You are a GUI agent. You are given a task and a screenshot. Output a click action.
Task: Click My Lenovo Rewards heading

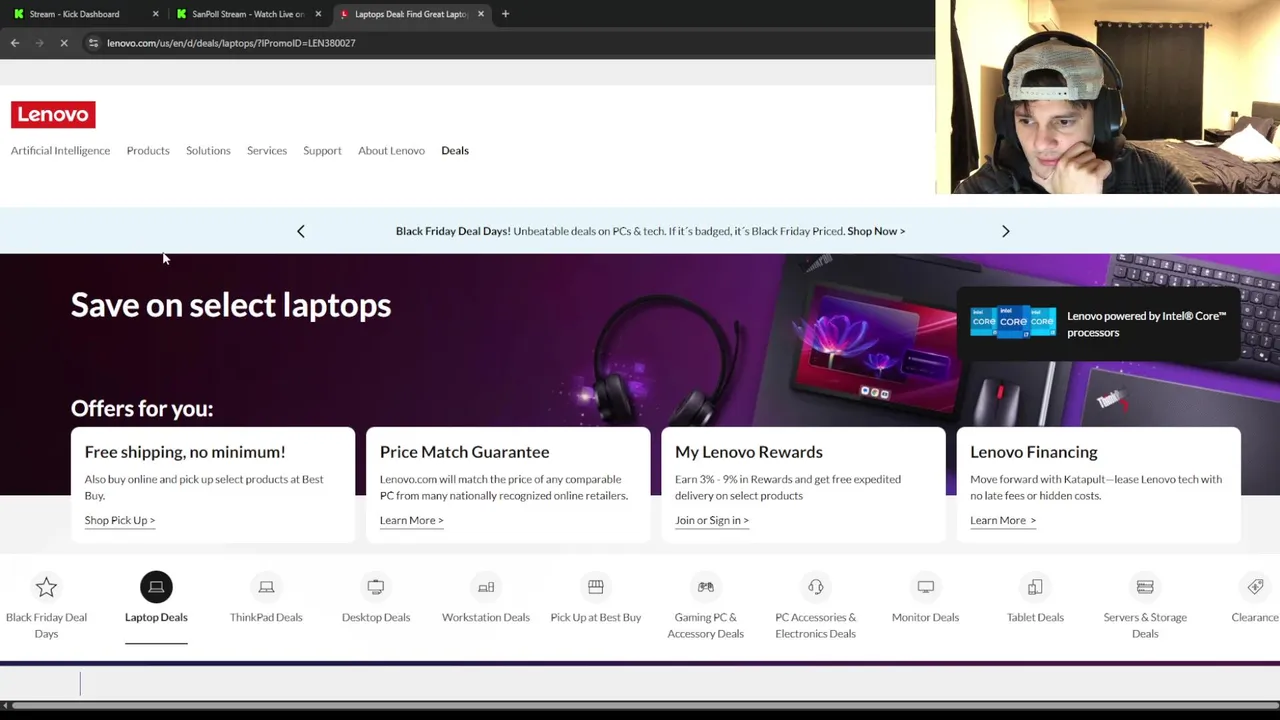pos(749,452)
